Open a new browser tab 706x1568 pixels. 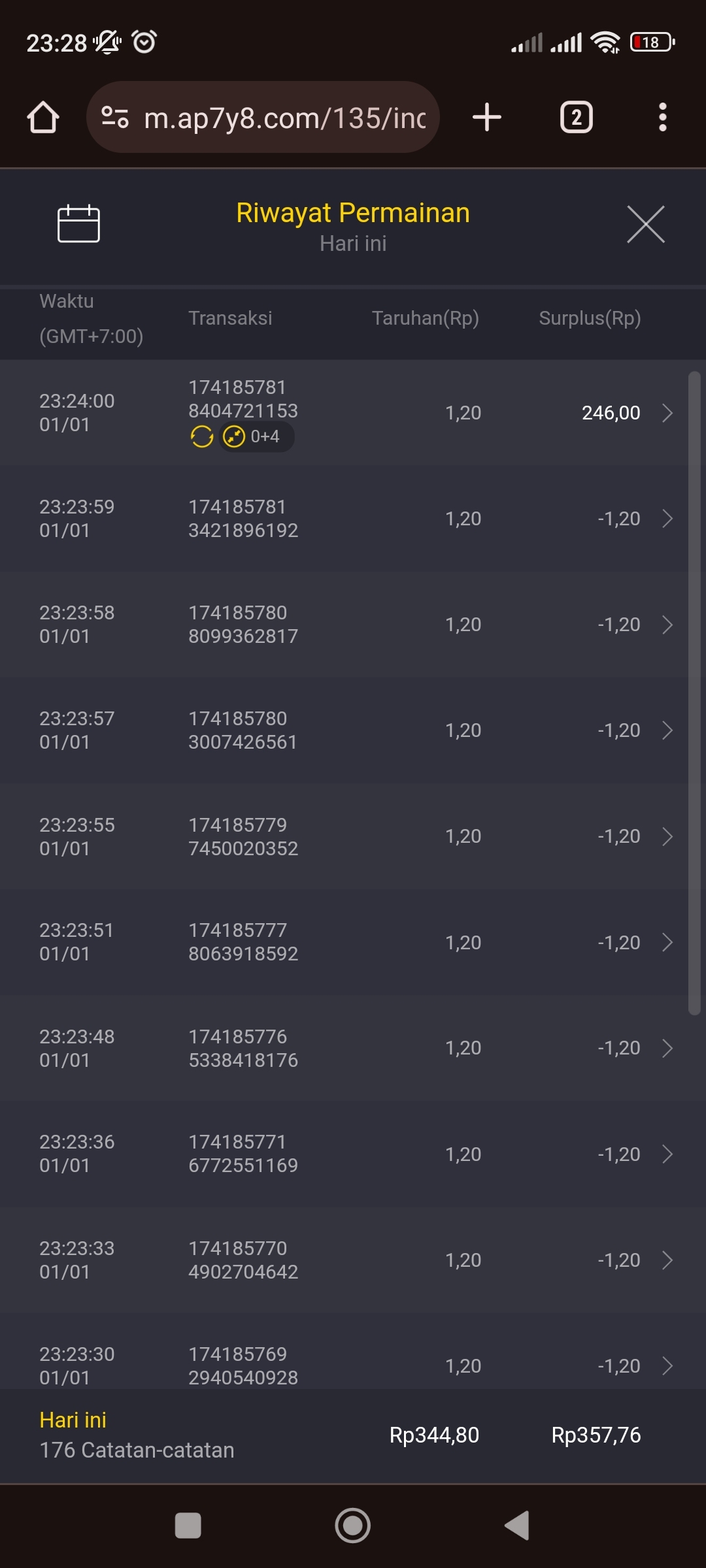pos(486,118)
